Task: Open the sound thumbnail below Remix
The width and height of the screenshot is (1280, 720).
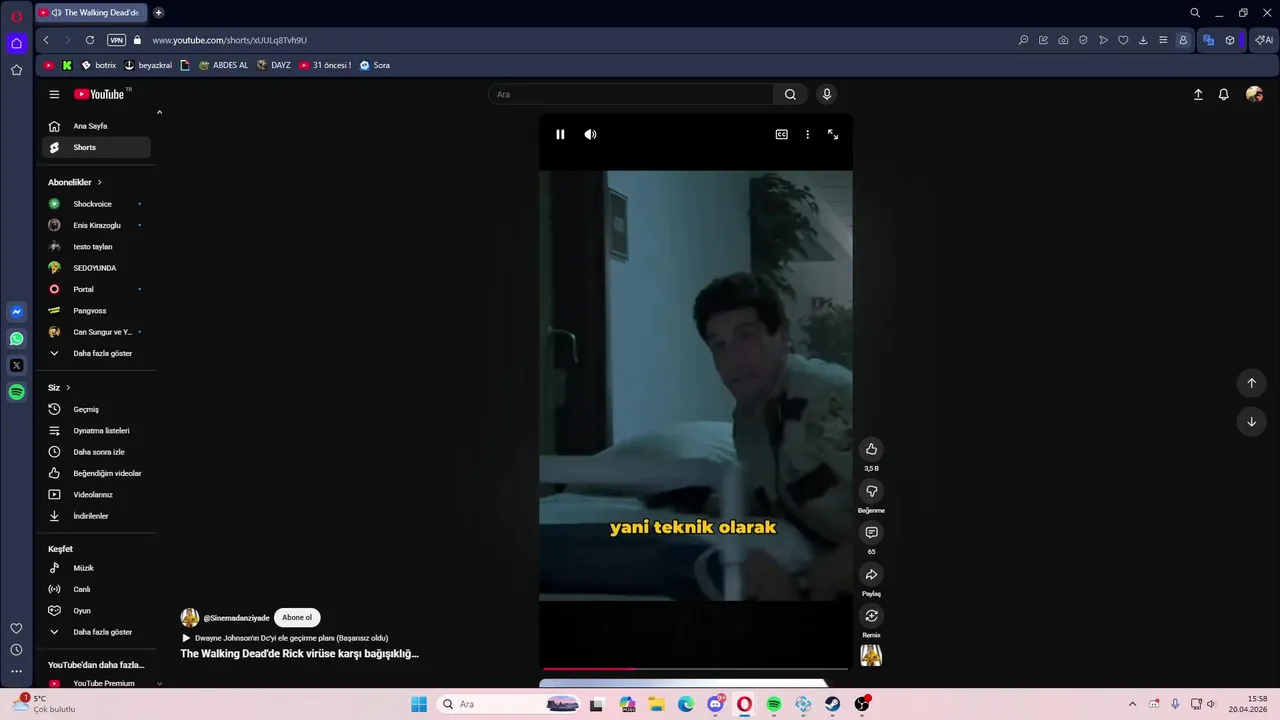Action: (x=871, y=655)
